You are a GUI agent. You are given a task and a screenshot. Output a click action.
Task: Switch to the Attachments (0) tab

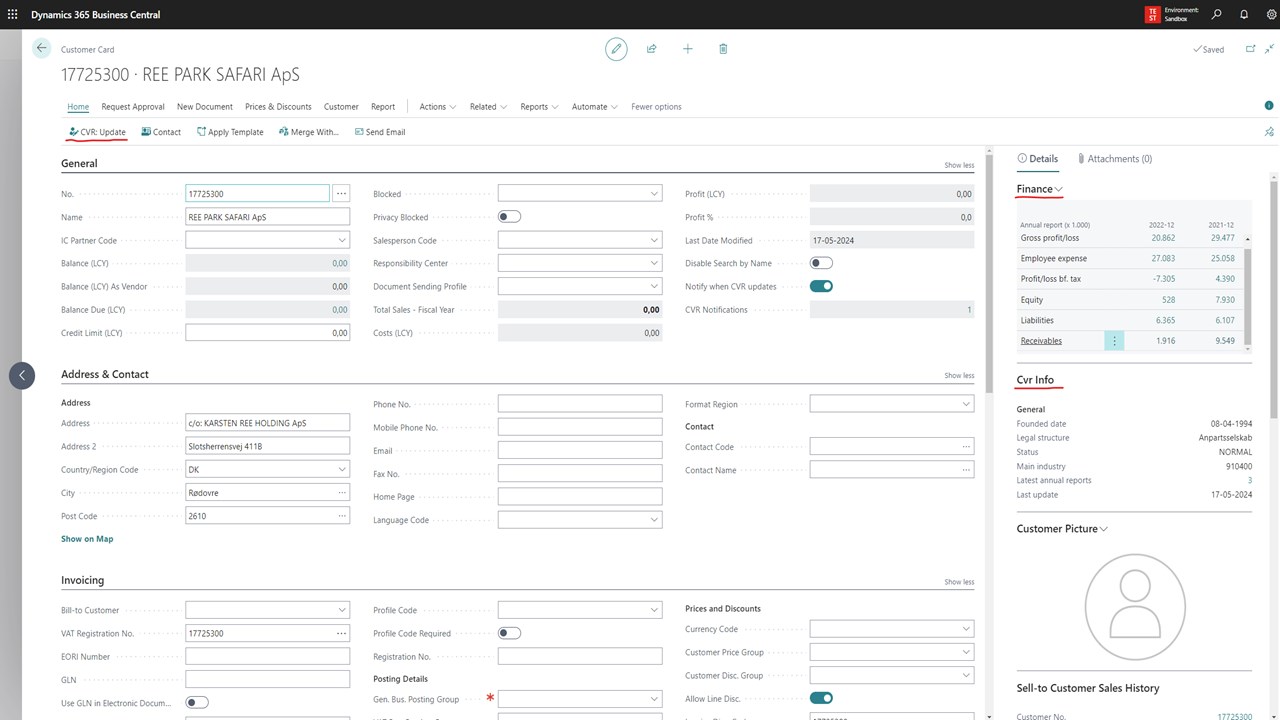pyautogui.click(x=1114, y=159)
